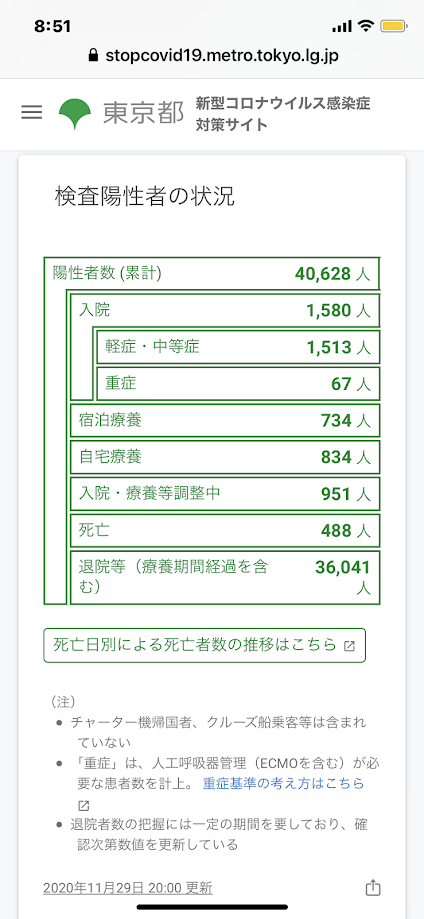The image size is (424, 919).
Task: Follow the 重症基準の考え方はこちら link
Action: pyautogui.click(x=283, y=784)
